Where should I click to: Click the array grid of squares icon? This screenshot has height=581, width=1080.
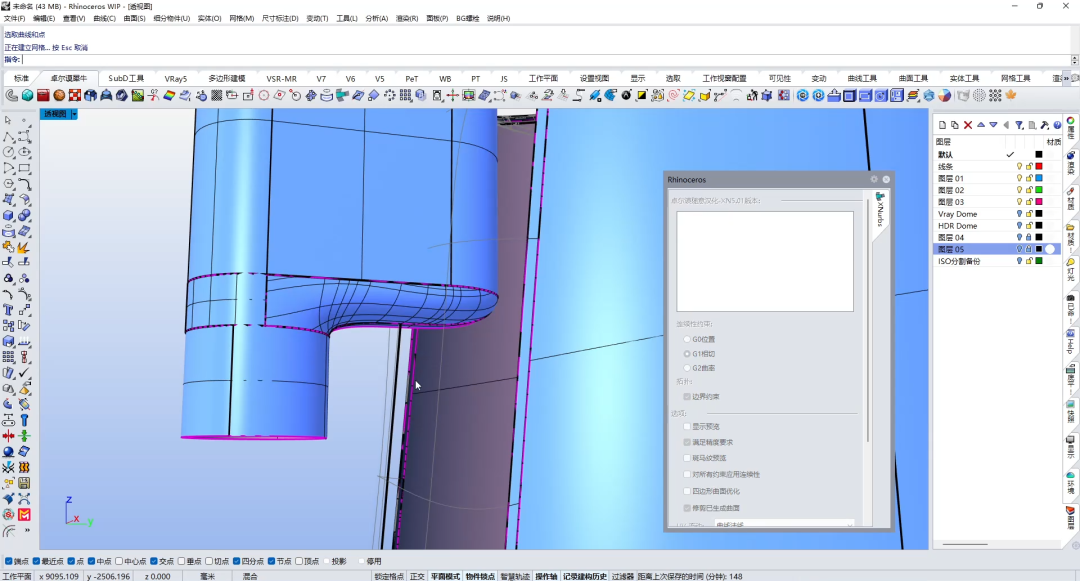405,96
